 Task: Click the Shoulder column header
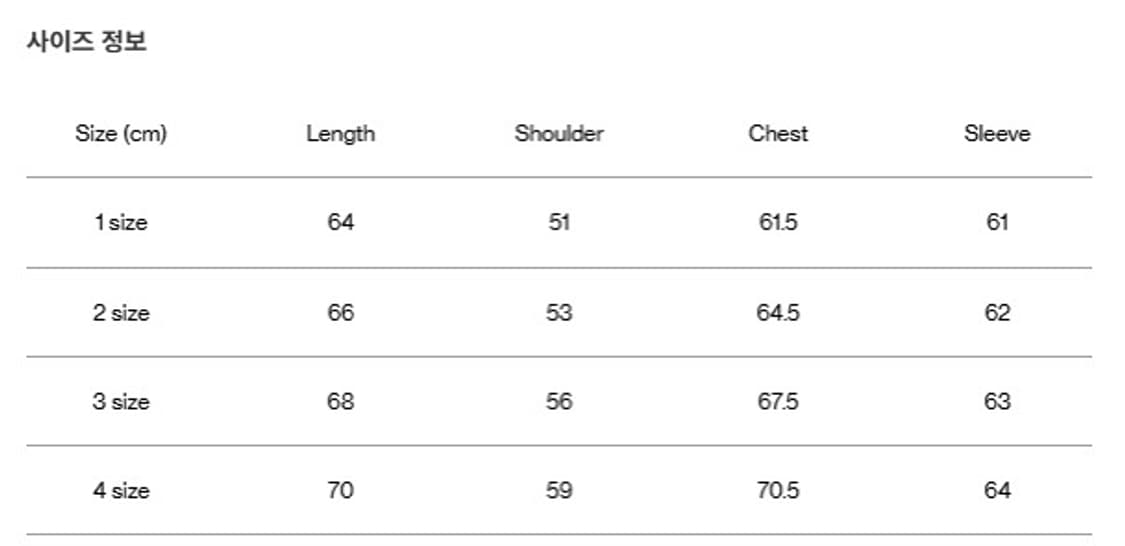559,133
